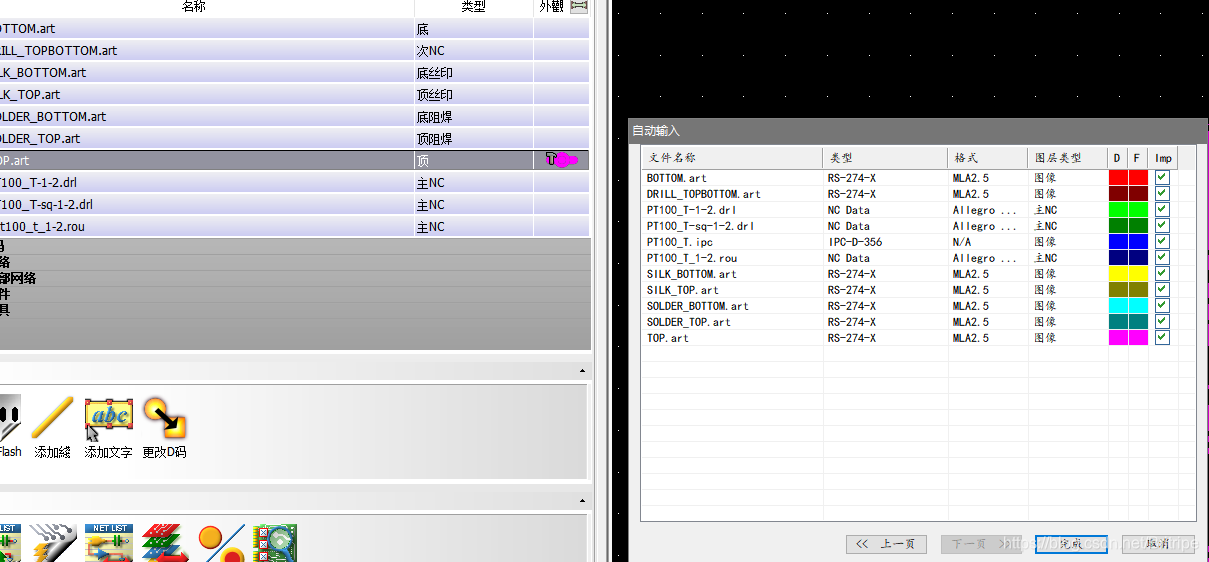Screen dimensions: 1209x562
Task: Select BOTTOM.art file name in dialog
Action: [676, 178]
